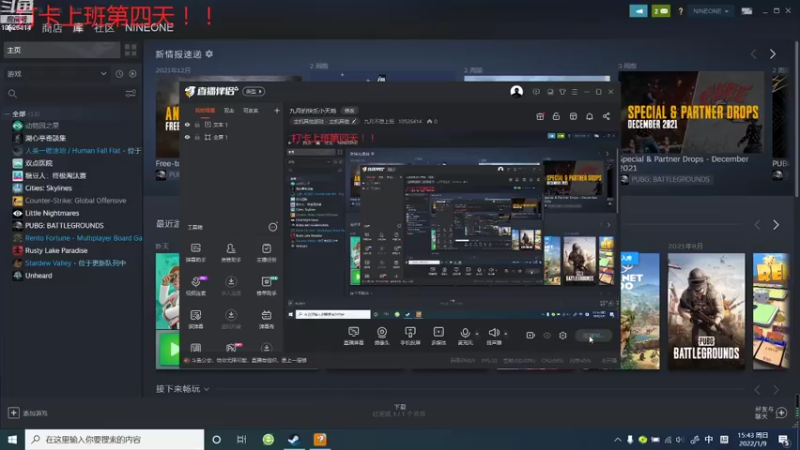This screenshot has height=450, width=800.
Task: Edit stream category with pencil icon
Action: 354,121
